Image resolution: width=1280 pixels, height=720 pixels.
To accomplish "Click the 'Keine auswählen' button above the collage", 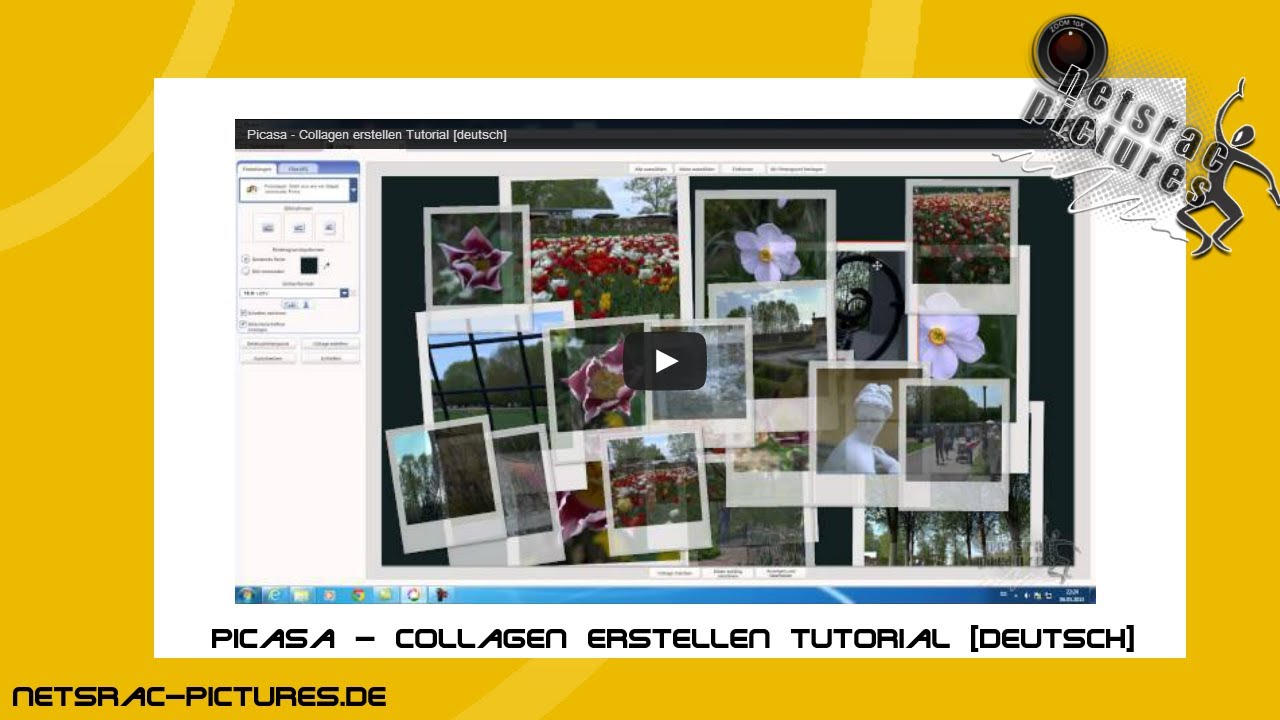I will tap(698, 169).
